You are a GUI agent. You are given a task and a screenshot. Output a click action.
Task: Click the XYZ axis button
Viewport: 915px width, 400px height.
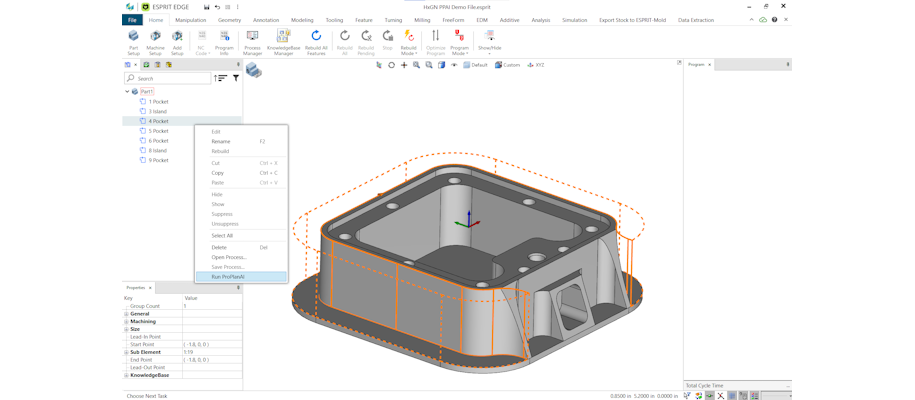pos(536,65)
